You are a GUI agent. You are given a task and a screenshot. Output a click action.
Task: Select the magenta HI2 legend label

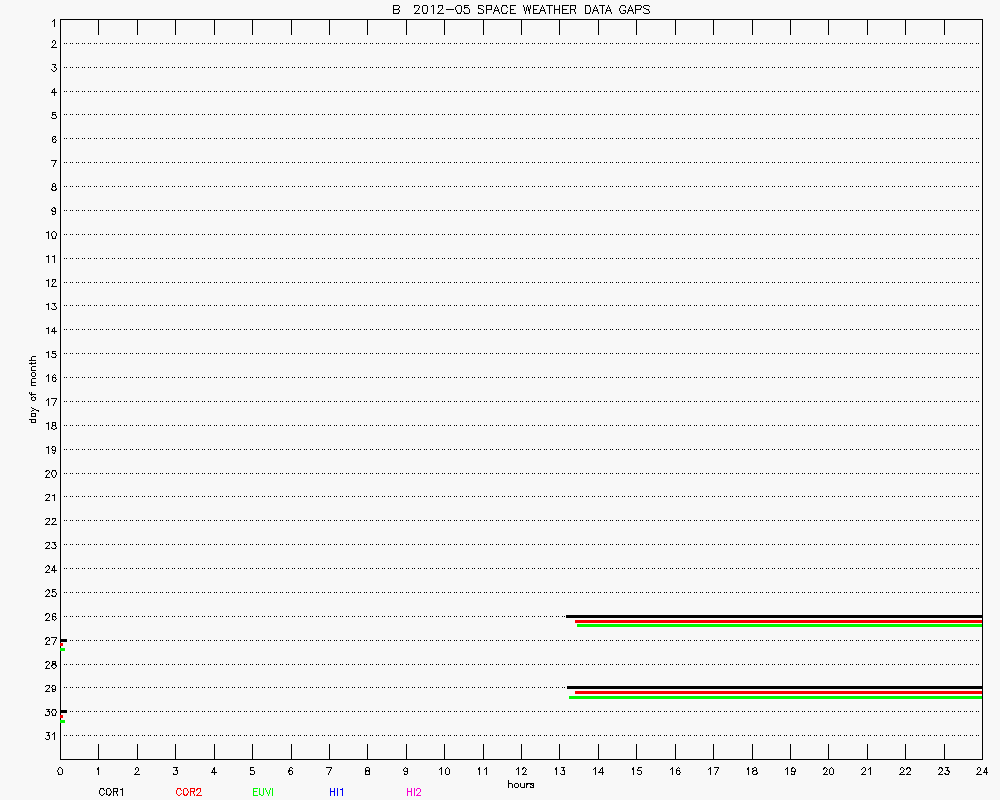click(414, 792)
